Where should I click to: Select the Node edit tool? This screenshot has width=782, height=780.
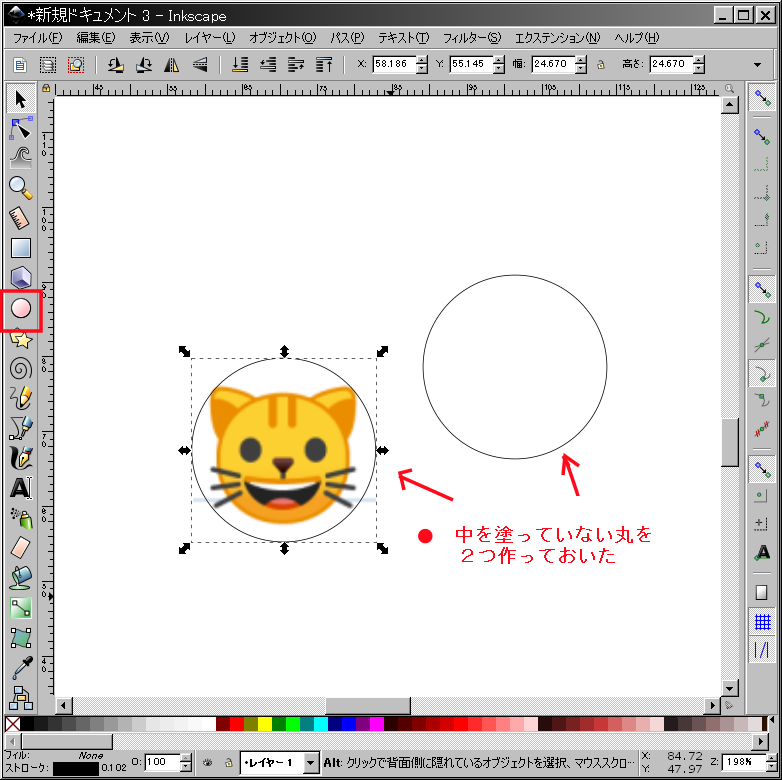click(20, 129)
